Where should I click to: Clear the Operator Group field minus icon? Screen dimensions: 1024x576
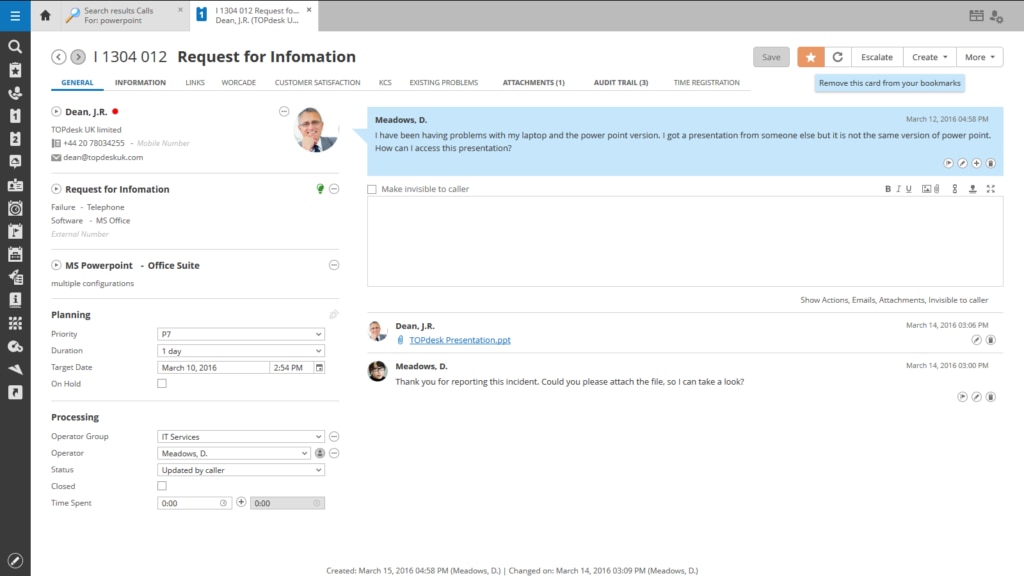pyautogui.click(x=334, y=436)
